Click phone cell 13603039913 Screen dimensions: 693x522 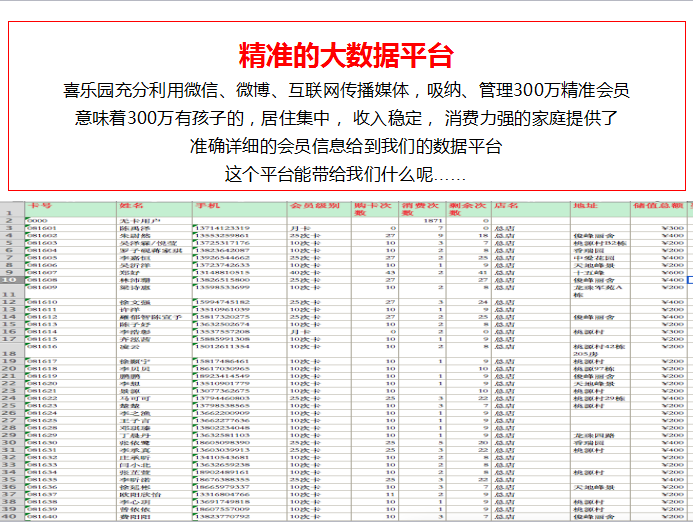point(240,450)
